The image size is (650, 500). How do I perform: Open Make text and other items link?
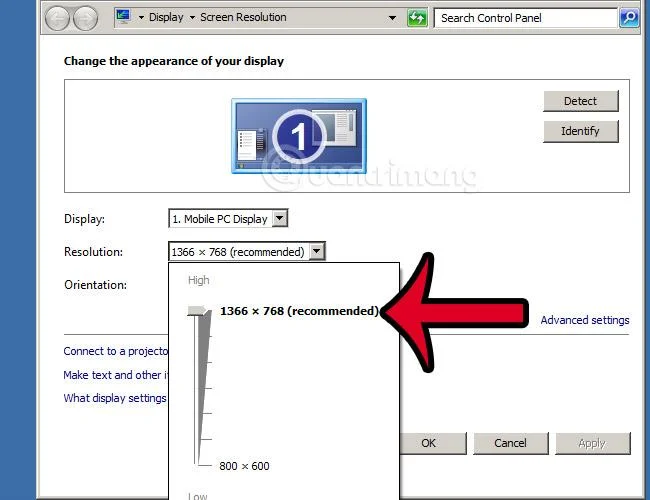click(116, 375)
